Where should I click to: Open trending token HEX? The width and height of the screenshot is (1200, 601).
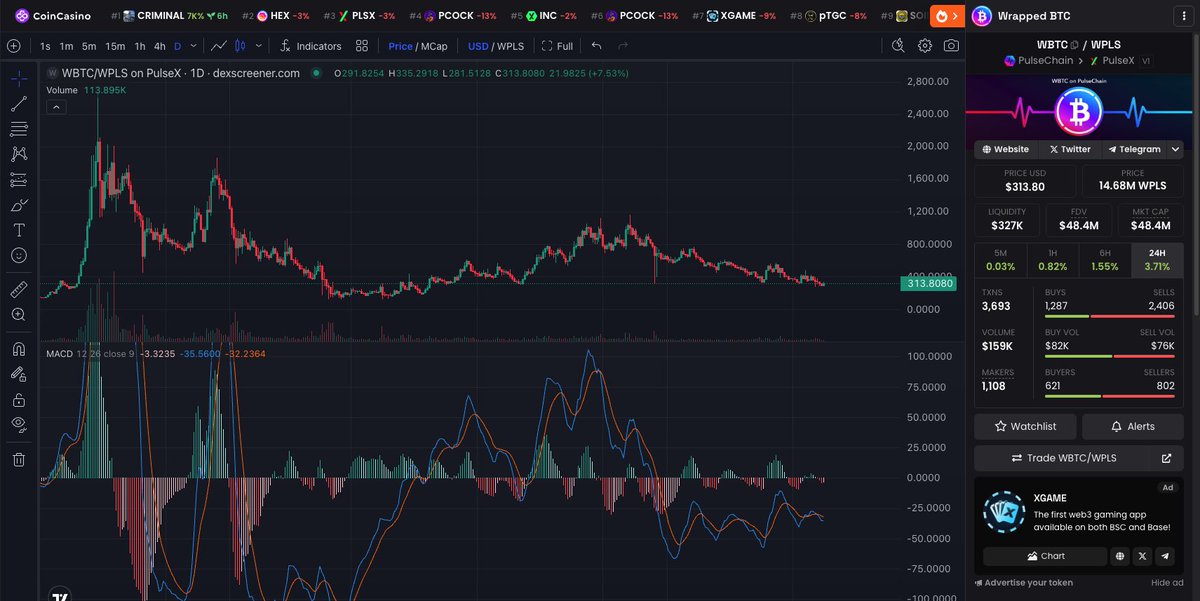pos(276,16)
